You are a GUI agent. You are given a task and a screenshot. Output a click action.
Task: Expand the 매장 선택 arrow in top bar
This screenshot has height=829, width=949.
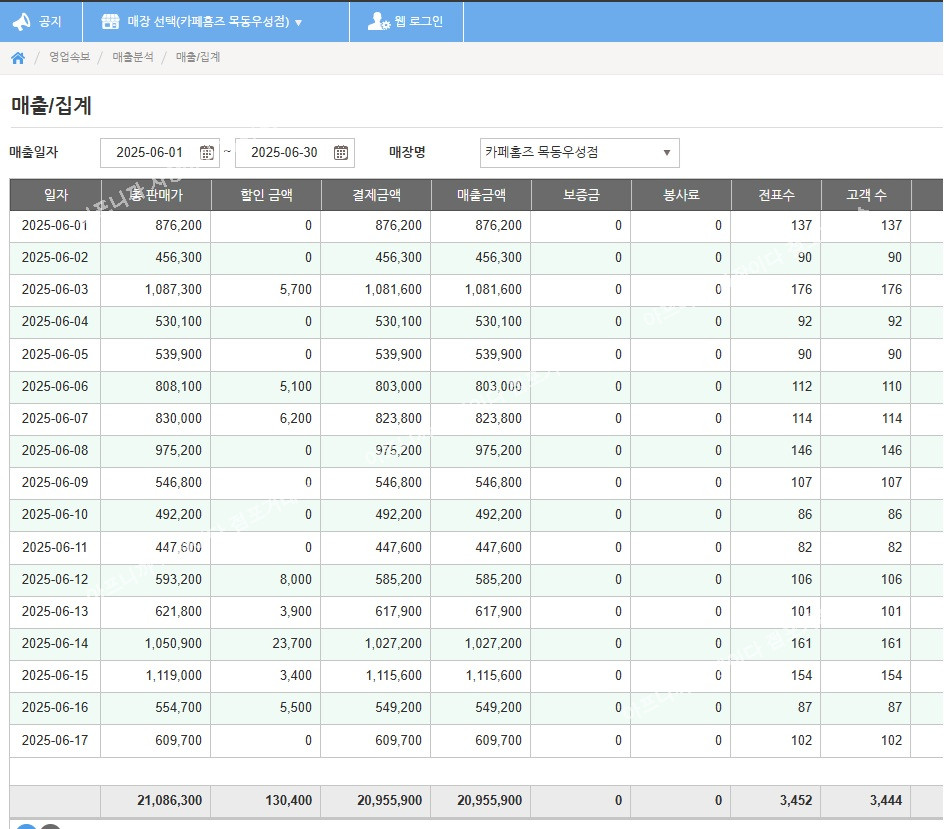(x=298, y=22)
